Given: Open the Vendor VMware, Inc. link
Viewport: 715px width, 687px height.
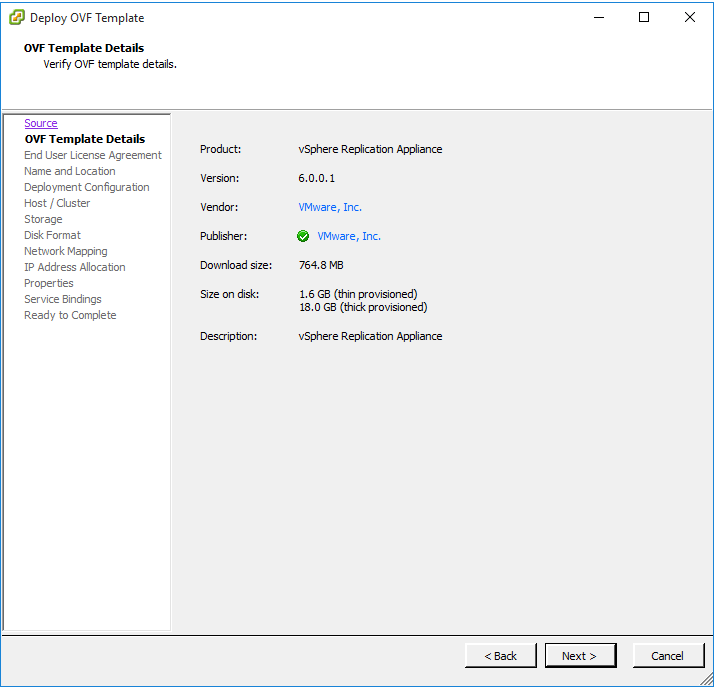Looking at the screenshot, I should pyautogui.click(x=330, y=207).
